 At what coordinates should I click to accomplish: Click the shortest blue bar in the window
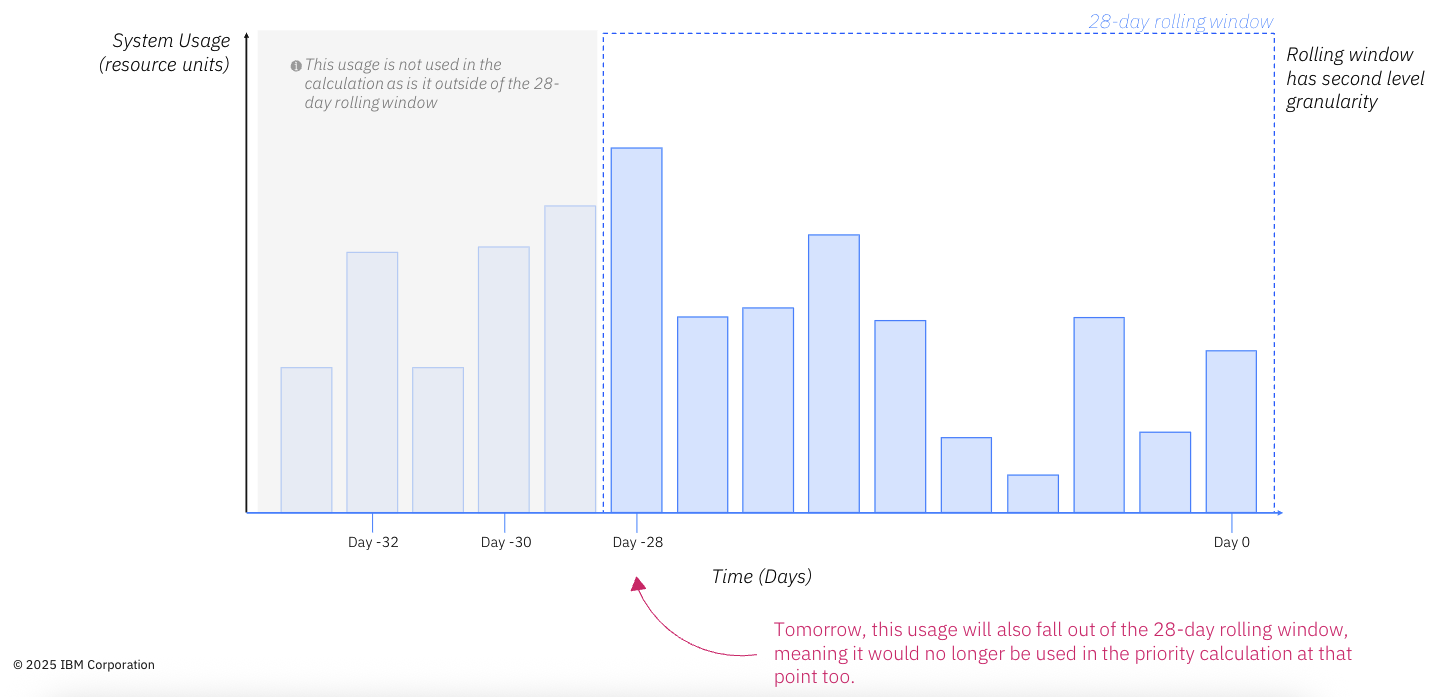(1033, 494)
